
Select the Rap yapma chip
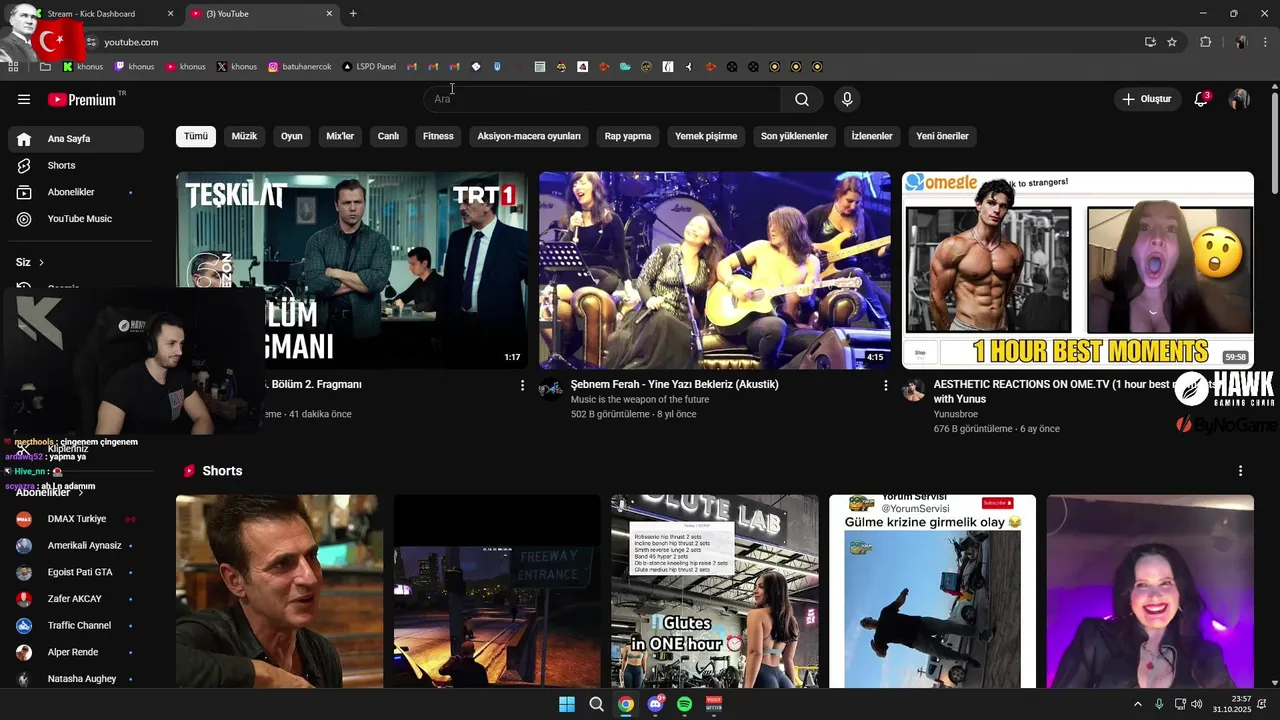tap(628, 136)
